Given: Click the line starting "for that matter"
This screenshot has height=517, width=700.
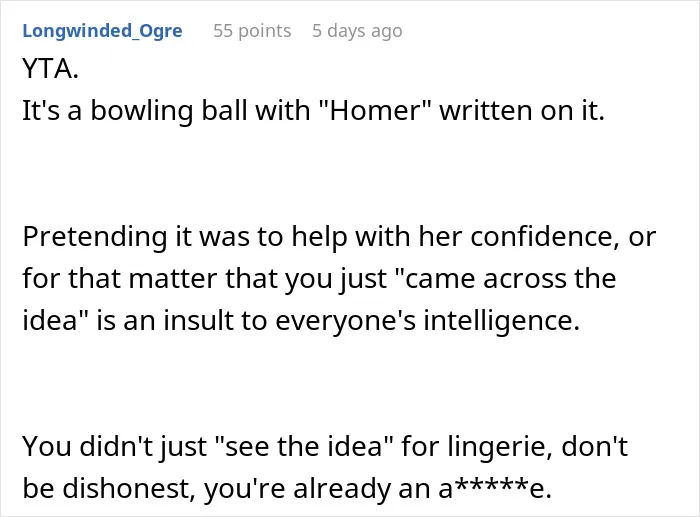Looking at the screenshot, I should point(319,279).
